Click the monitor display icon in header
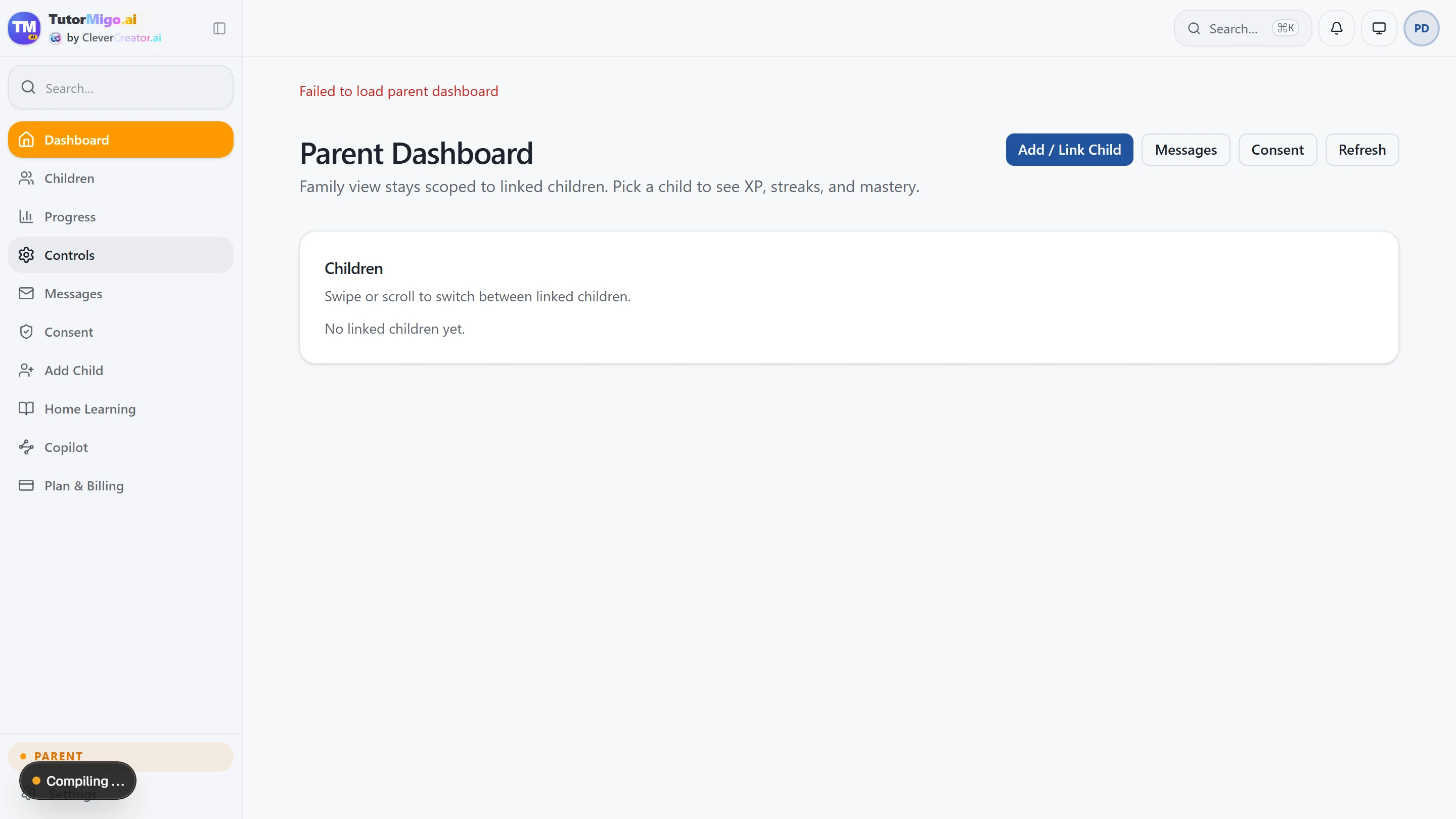 coord(1379,28)
